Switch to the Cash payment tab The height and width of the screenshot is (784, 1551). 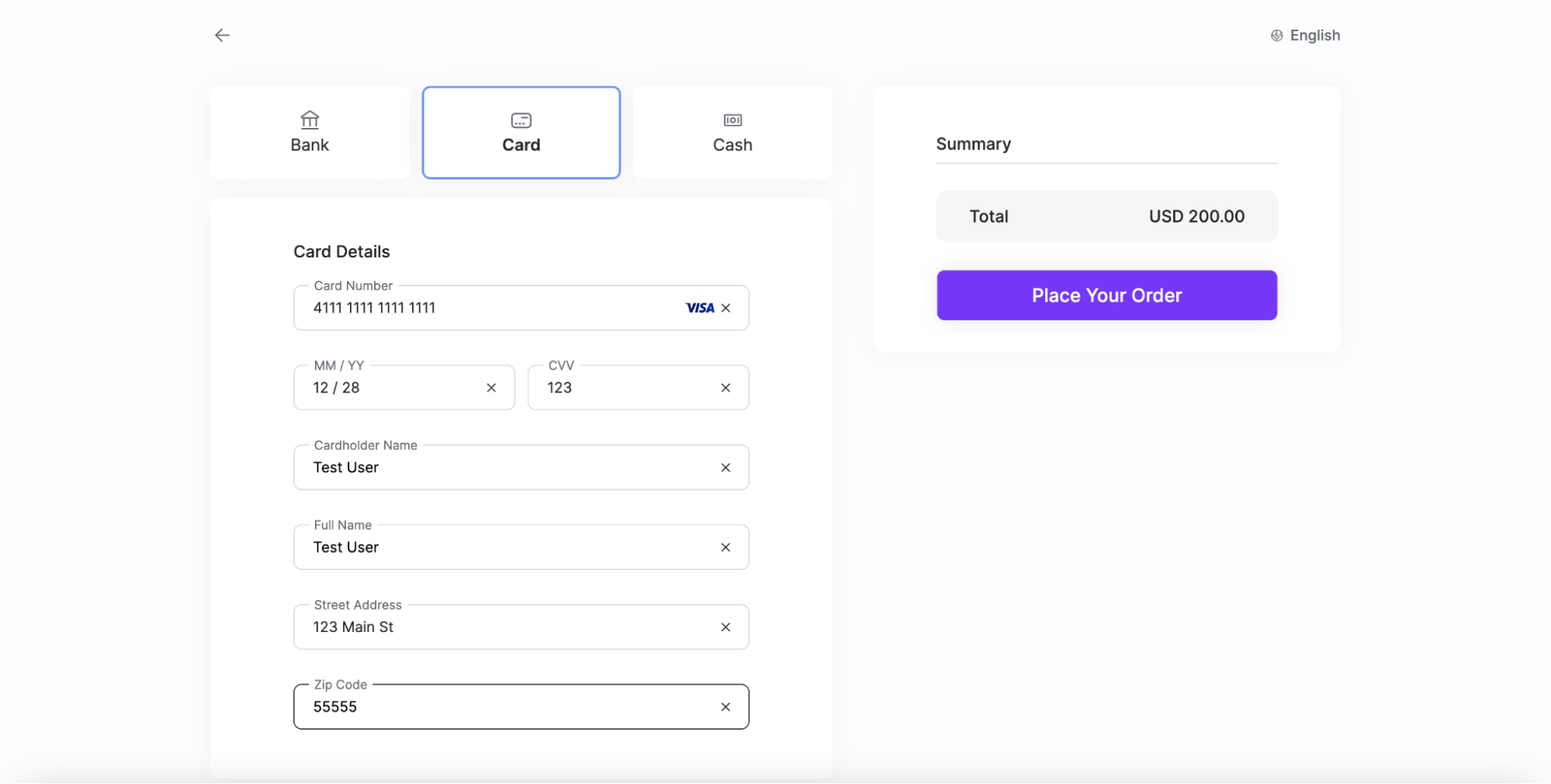(x=732, y=132)
